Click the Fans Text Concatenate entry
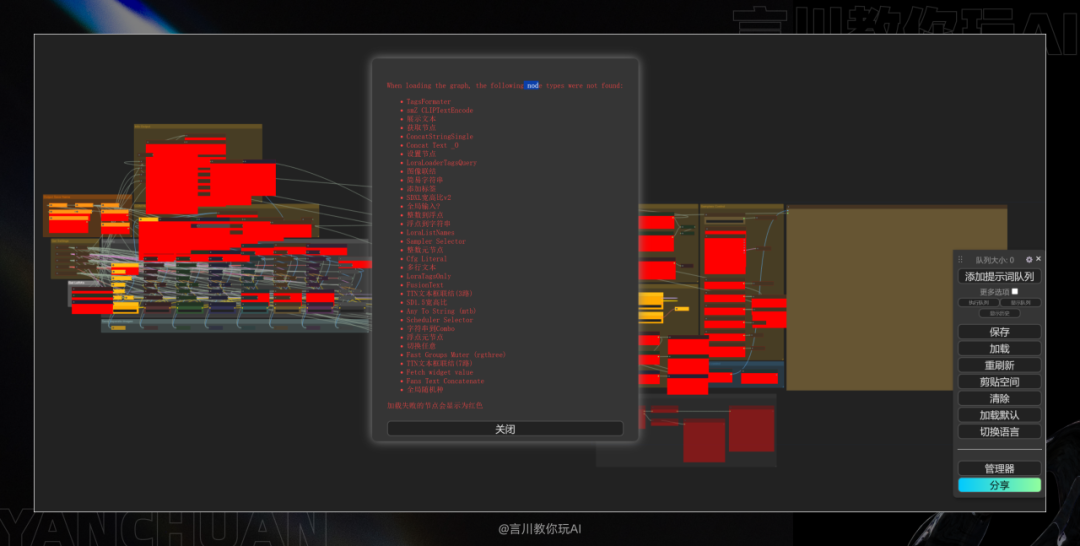 point(445,381)
